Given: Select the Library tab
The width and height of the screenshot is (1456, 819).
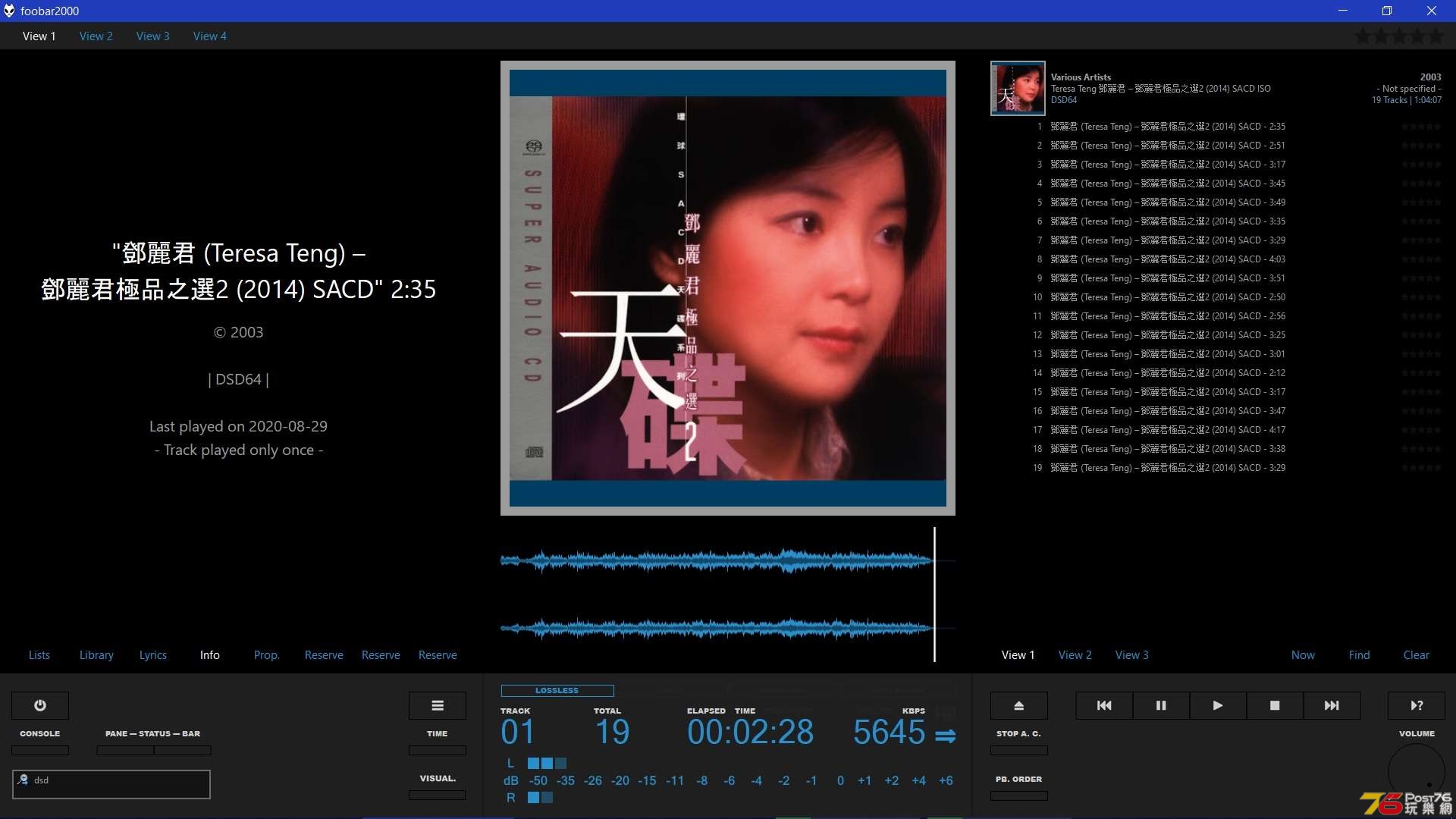Looking at the screenshot, I should (97, 654).
